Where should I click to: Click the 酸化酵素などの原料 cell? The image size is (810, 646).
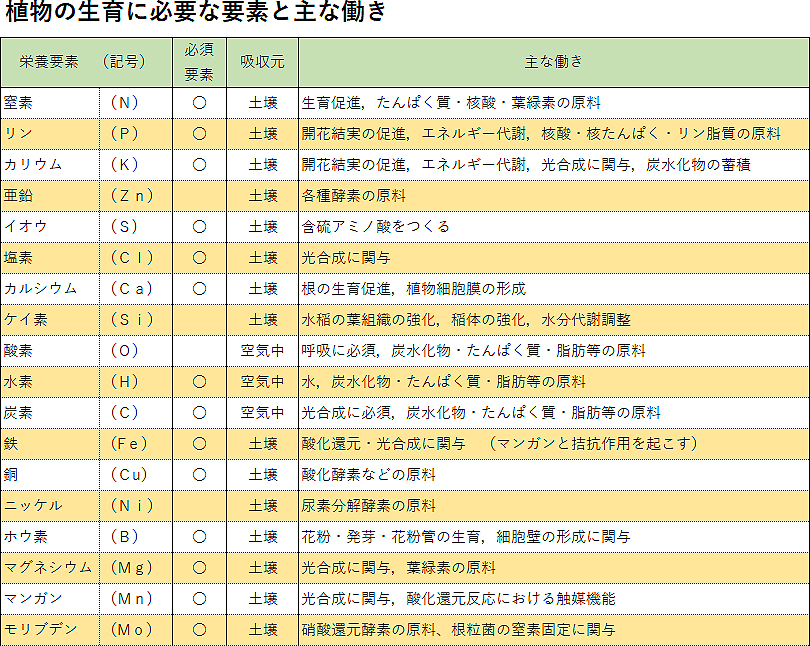pyautogui.click(x=554, y=475)
